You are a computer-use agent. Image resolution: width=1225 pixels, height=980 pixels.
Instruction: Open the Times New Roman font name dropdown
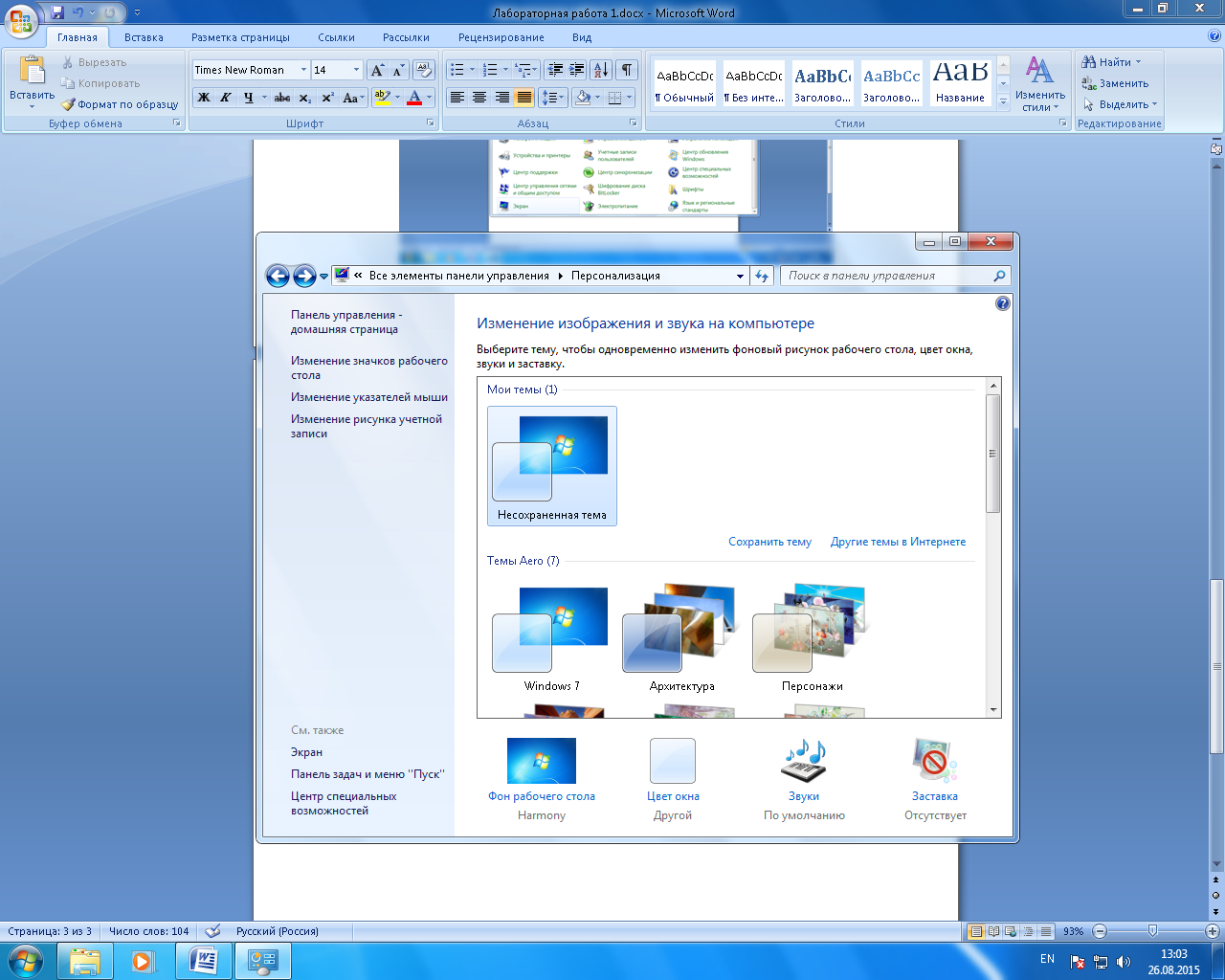(x=303, y=70)
